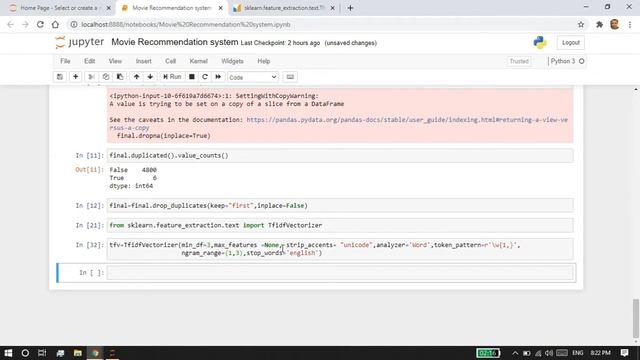Viewport: 640px width, 360px height.
Task: Open the Cell menu
Action: tap(170, 61)
